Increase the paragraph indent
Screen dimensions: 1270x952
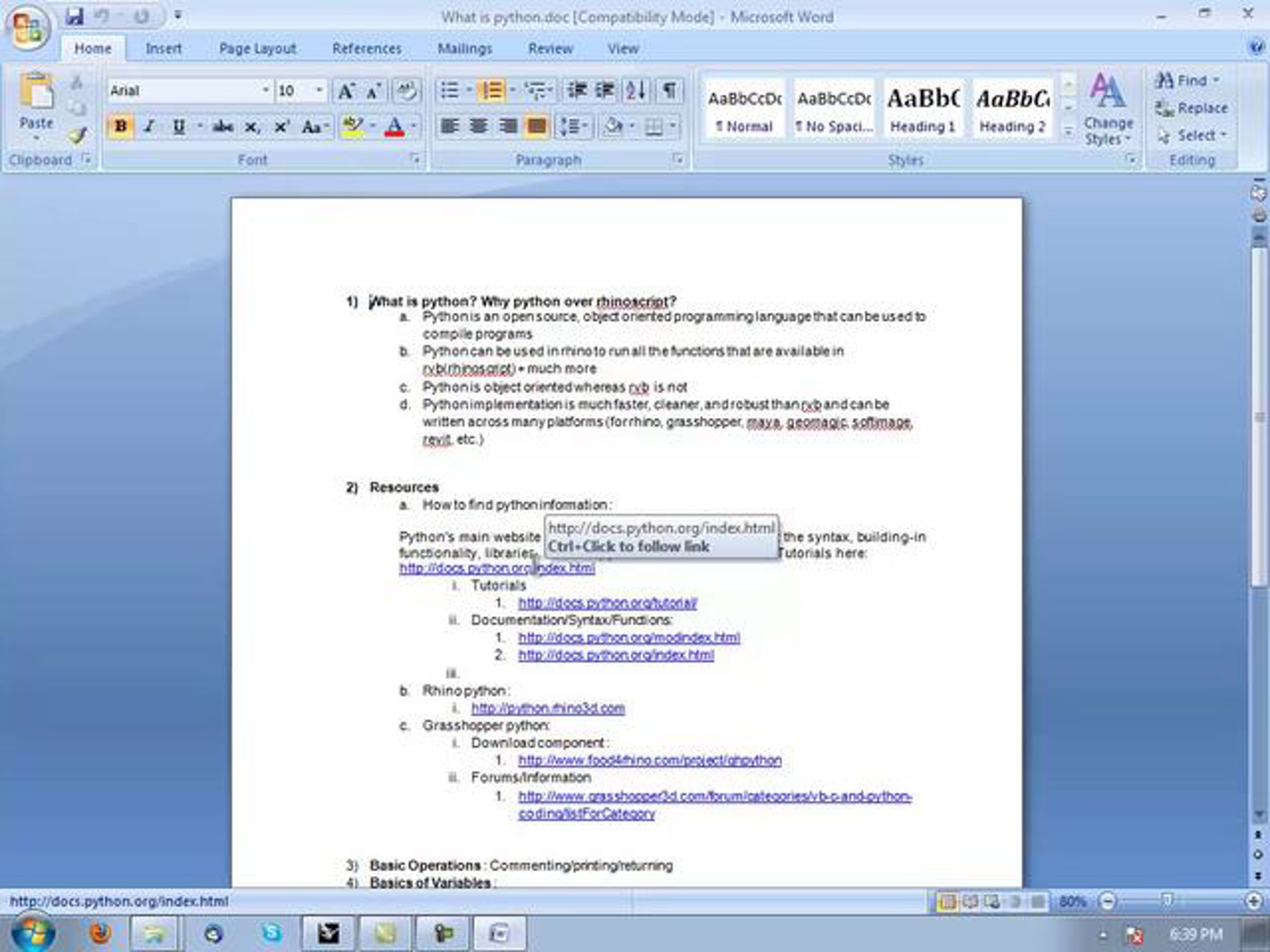(604, 90)
